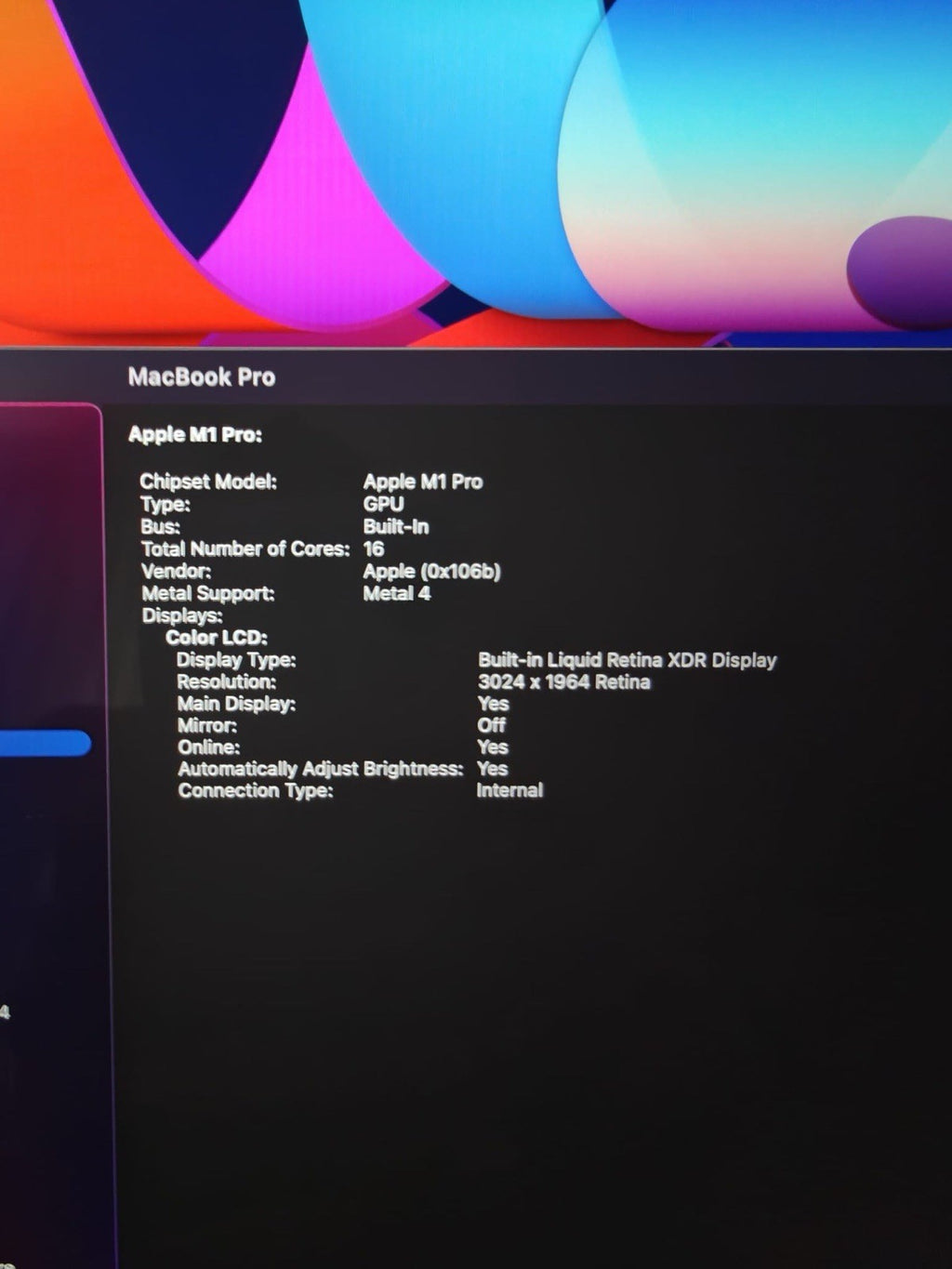Click the MacBook Pro window title
This screenshot has height=1269, width=952.
point(202,377)
